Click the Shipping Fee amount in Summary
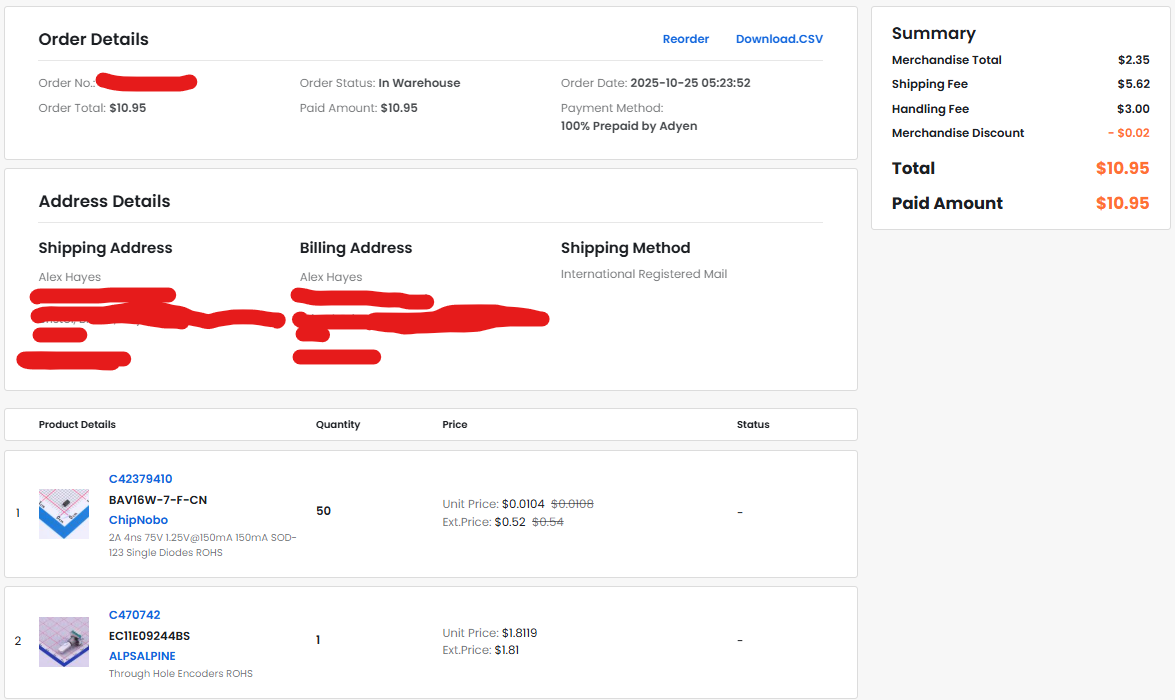The image size is (1175, 700). [x=1133, y=84]
